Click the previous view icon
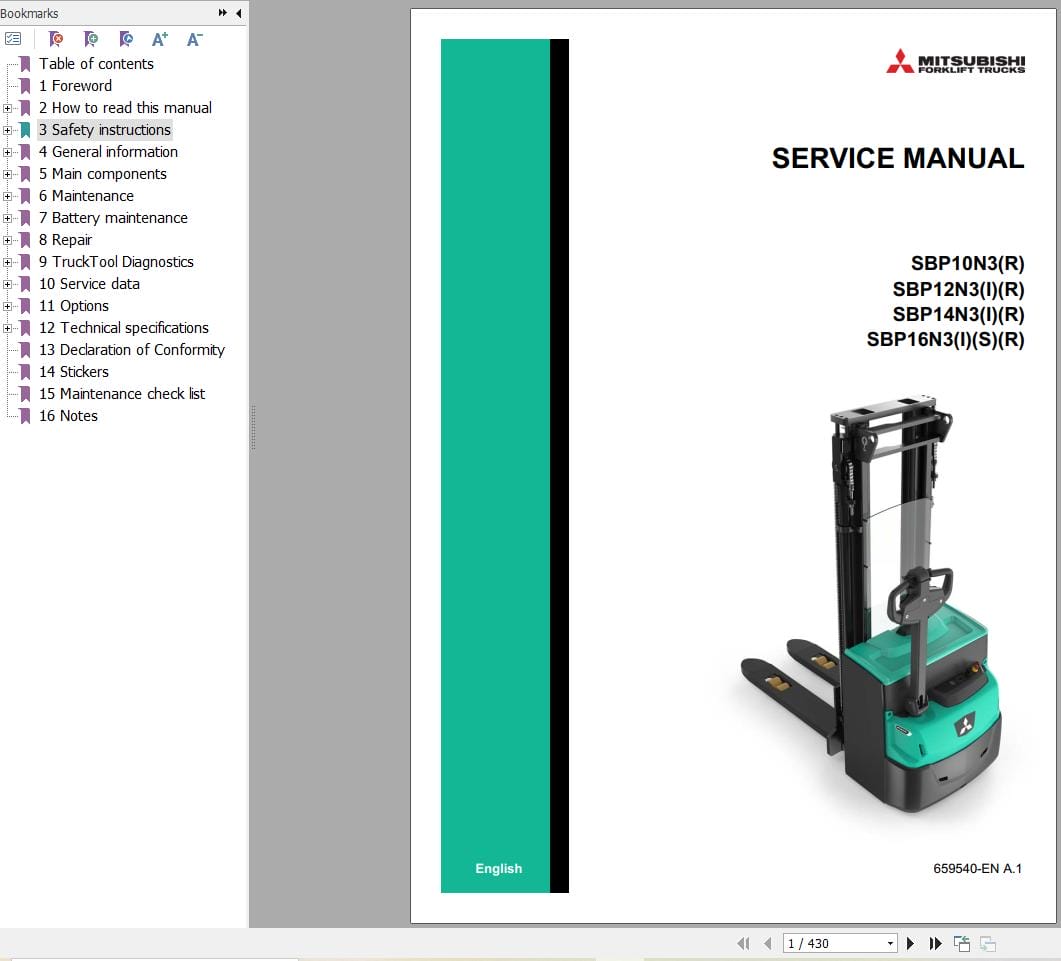Screen dimensions: 1061x961 click(x=961, y=943)
